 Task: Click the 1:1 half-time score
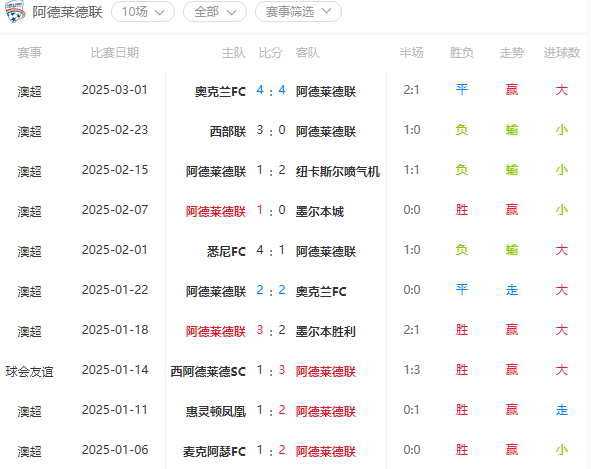[x=411, y=170]
